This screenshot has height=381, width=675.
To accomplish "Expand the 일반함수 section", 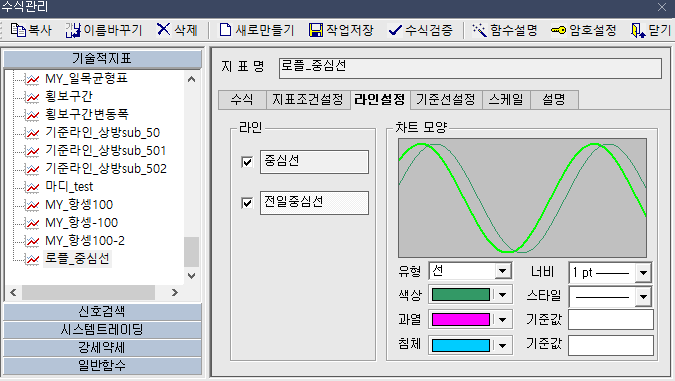I will pyautogui.click(x=102, y=366).
